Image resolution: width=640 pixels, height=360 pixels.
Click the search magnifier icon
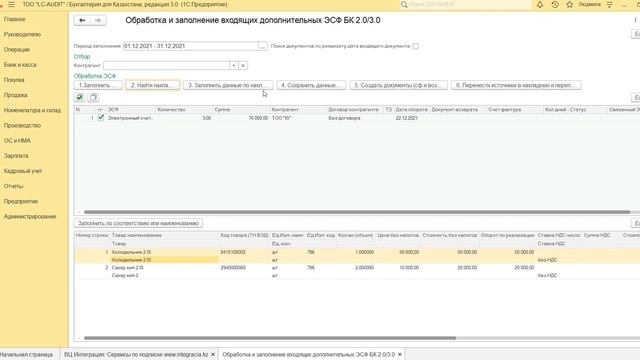[404, 4]
